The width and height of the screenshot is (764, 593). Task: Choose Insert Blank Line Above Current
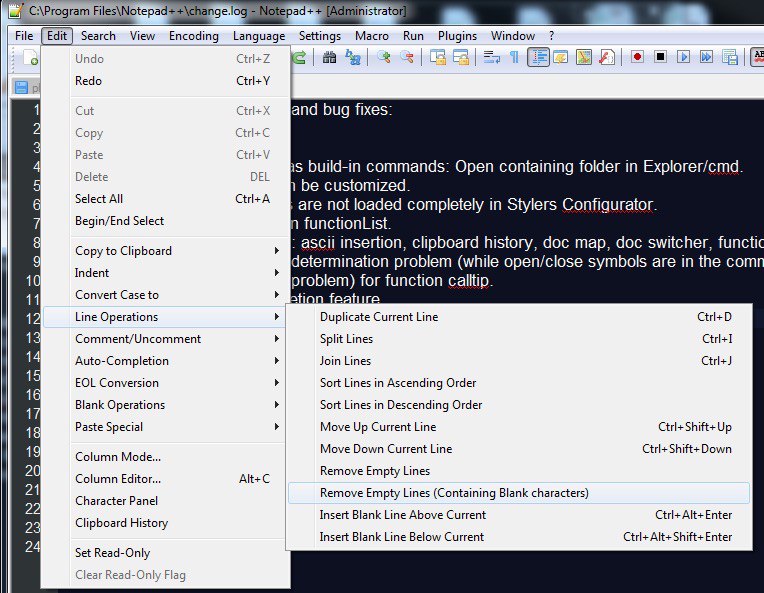(x=519, y=515)
